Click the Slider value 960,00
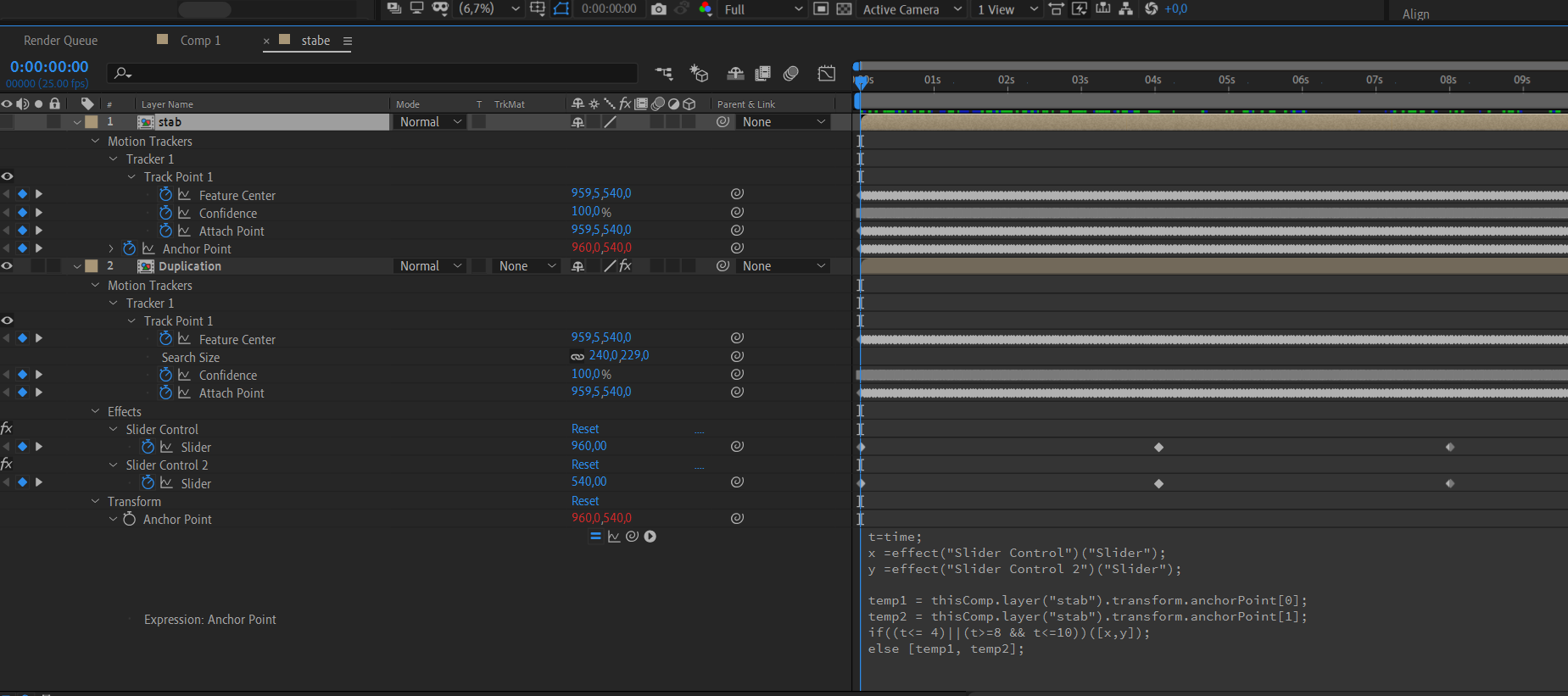The width and height of the screenshot is (1568, 696). point(589,446)
